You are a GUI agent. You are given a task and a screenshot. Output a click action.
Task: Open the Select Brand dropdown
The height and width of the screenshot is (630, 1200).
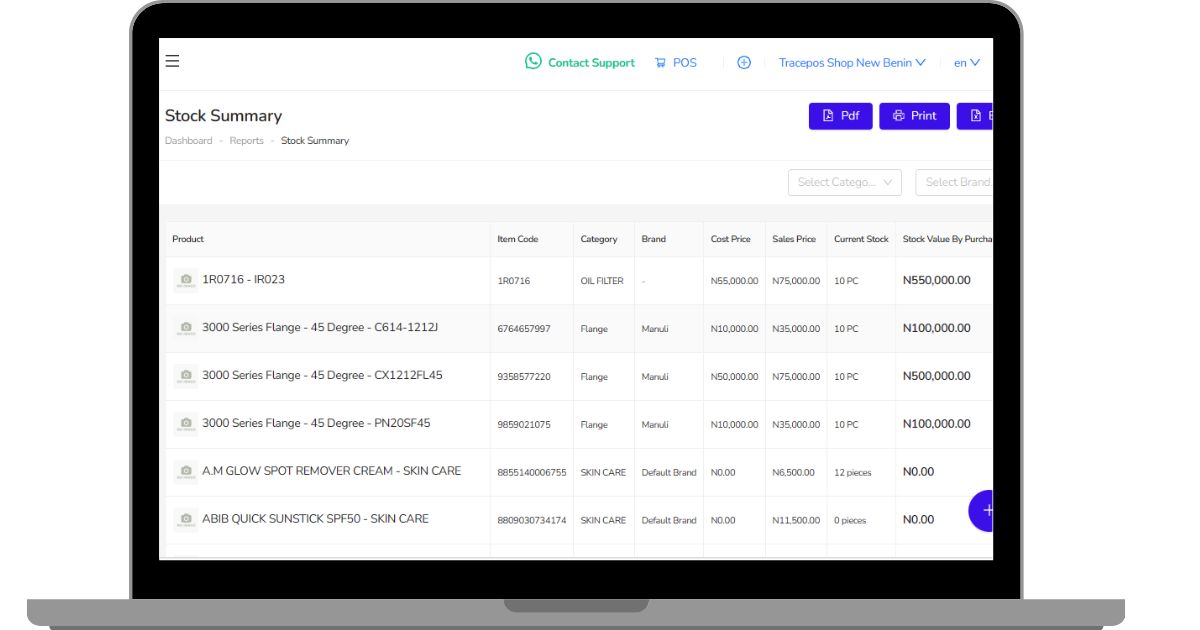point(954,182)
